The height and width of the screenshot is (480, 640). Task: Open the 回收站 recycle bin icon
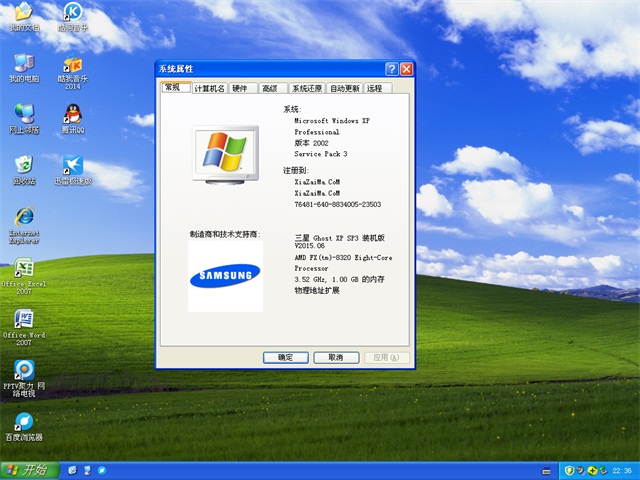(x=23, y=164)
